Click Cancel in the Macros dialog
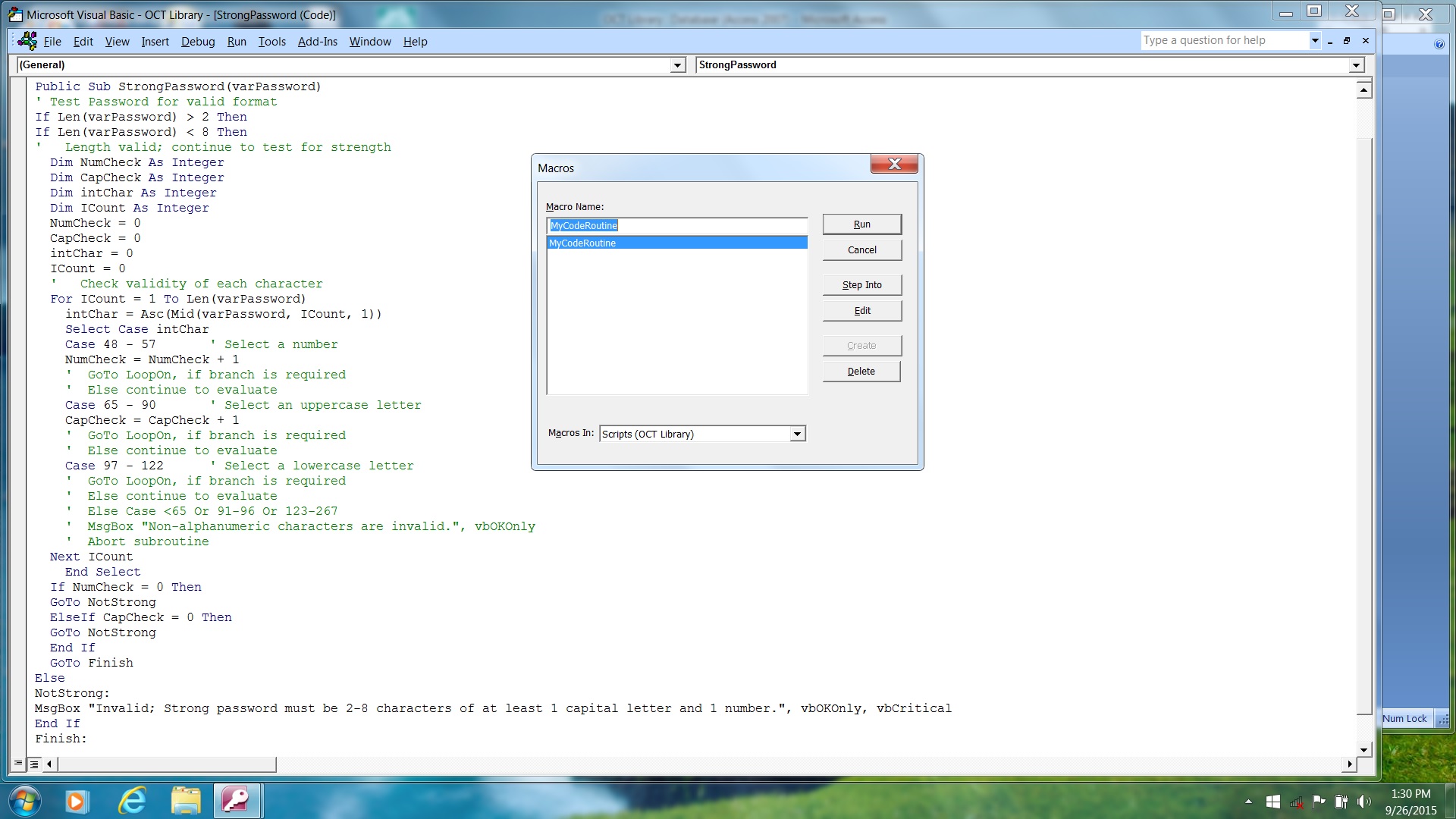1456x819 pixels. point(862,250)
